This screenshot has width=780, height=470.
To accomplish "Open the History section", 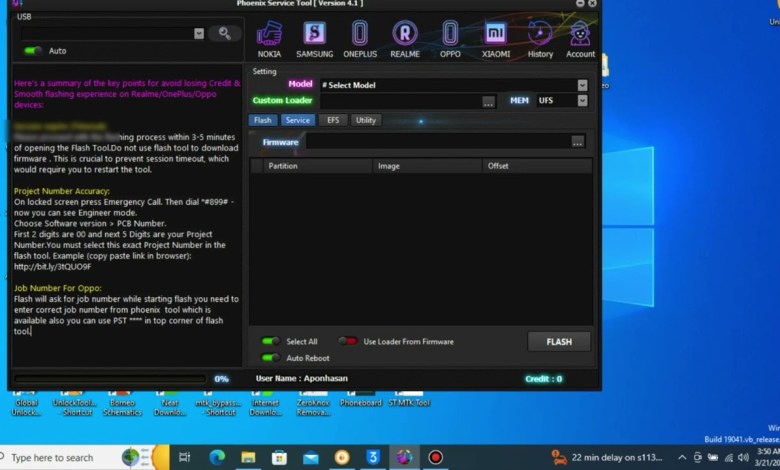I will (x=540, y=39).
